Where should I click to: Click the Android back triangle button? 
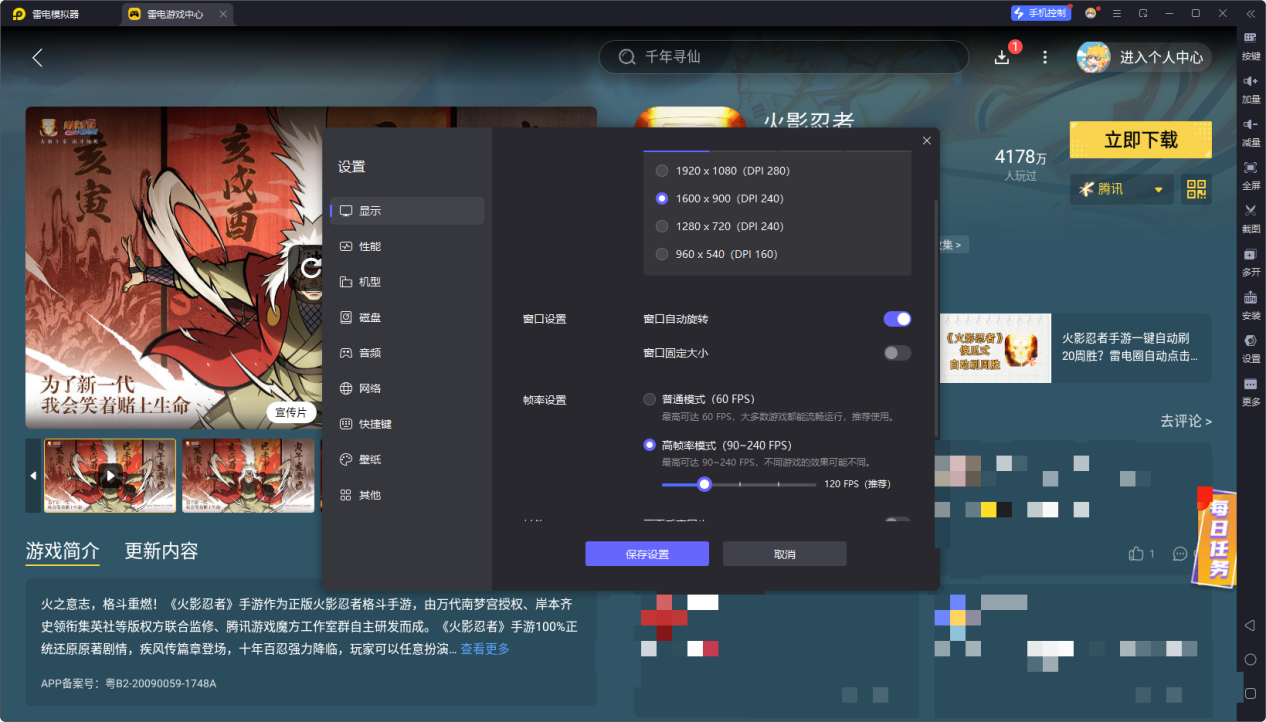point(1250,625)
